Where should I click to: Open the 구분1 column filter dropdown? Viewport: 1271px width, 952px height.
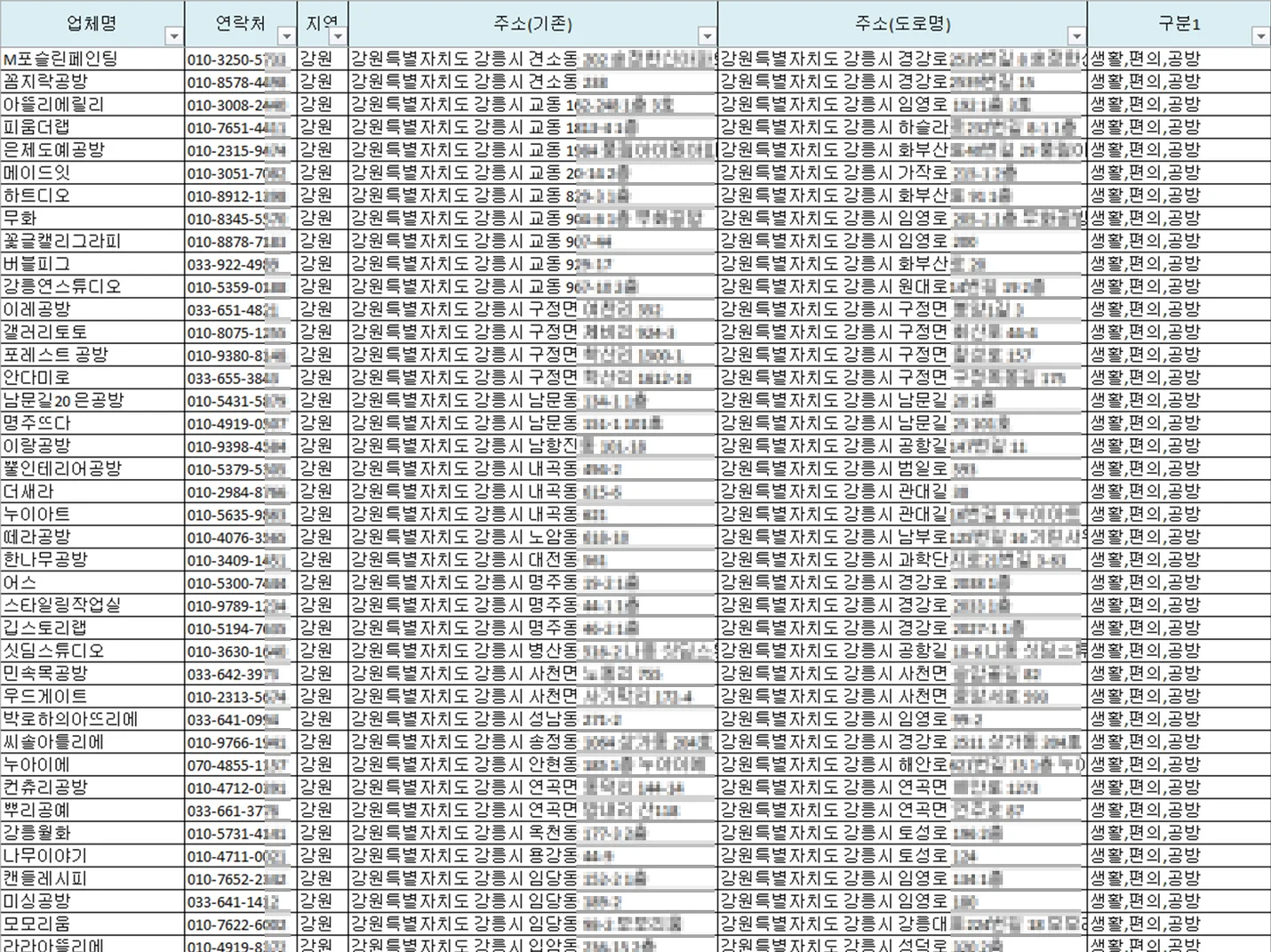pyautogui.click(x=1260, y=36)
